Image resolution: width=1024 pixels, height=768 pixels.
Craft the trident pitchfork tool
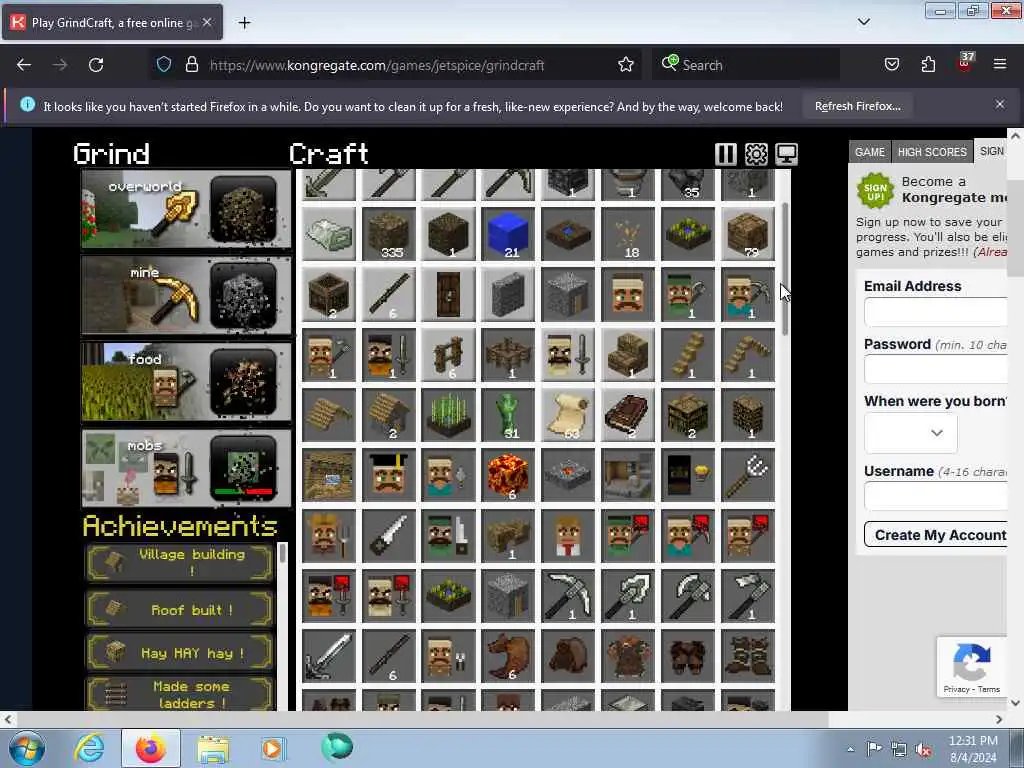point(748,475)
